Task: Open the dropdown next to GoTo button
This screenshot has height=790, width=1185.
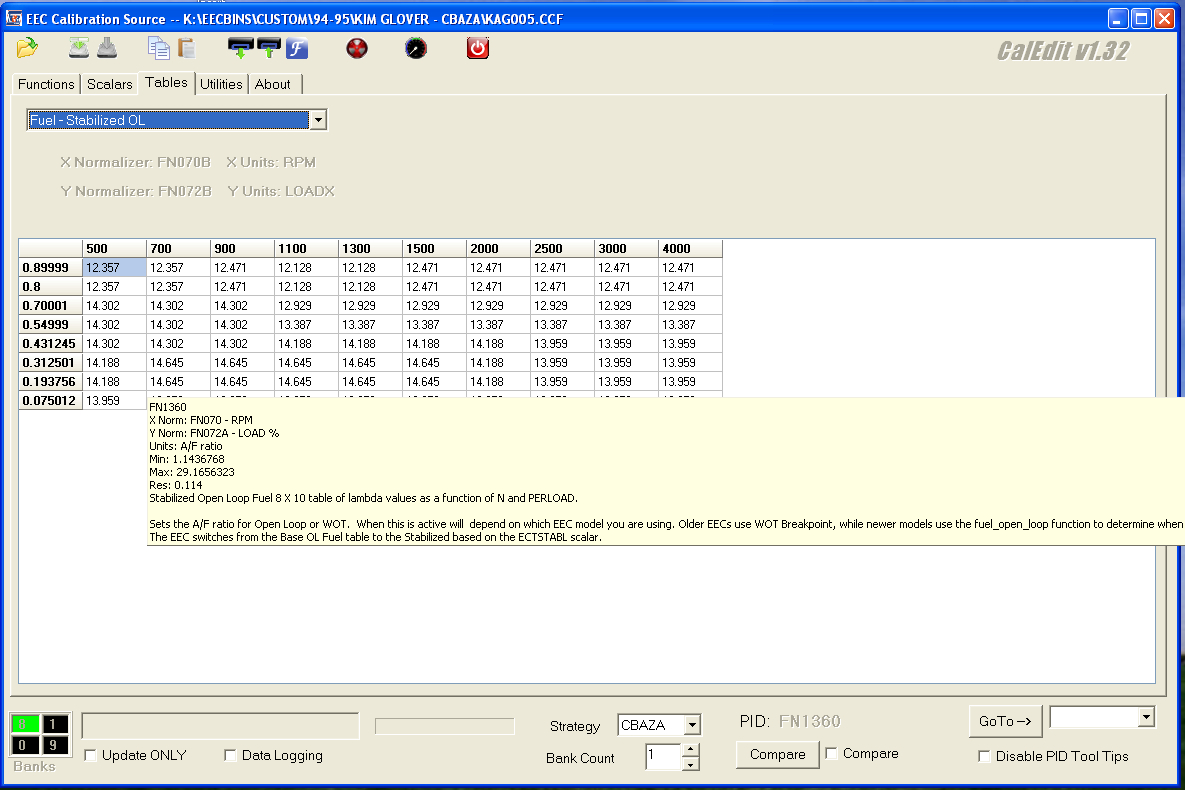Action: coord(1146,717)
